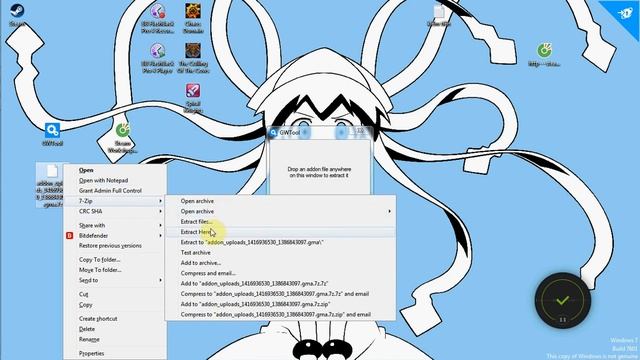Screen dimensions: 640x360
Task: Open Properties from the context menu
Action: 91,353
